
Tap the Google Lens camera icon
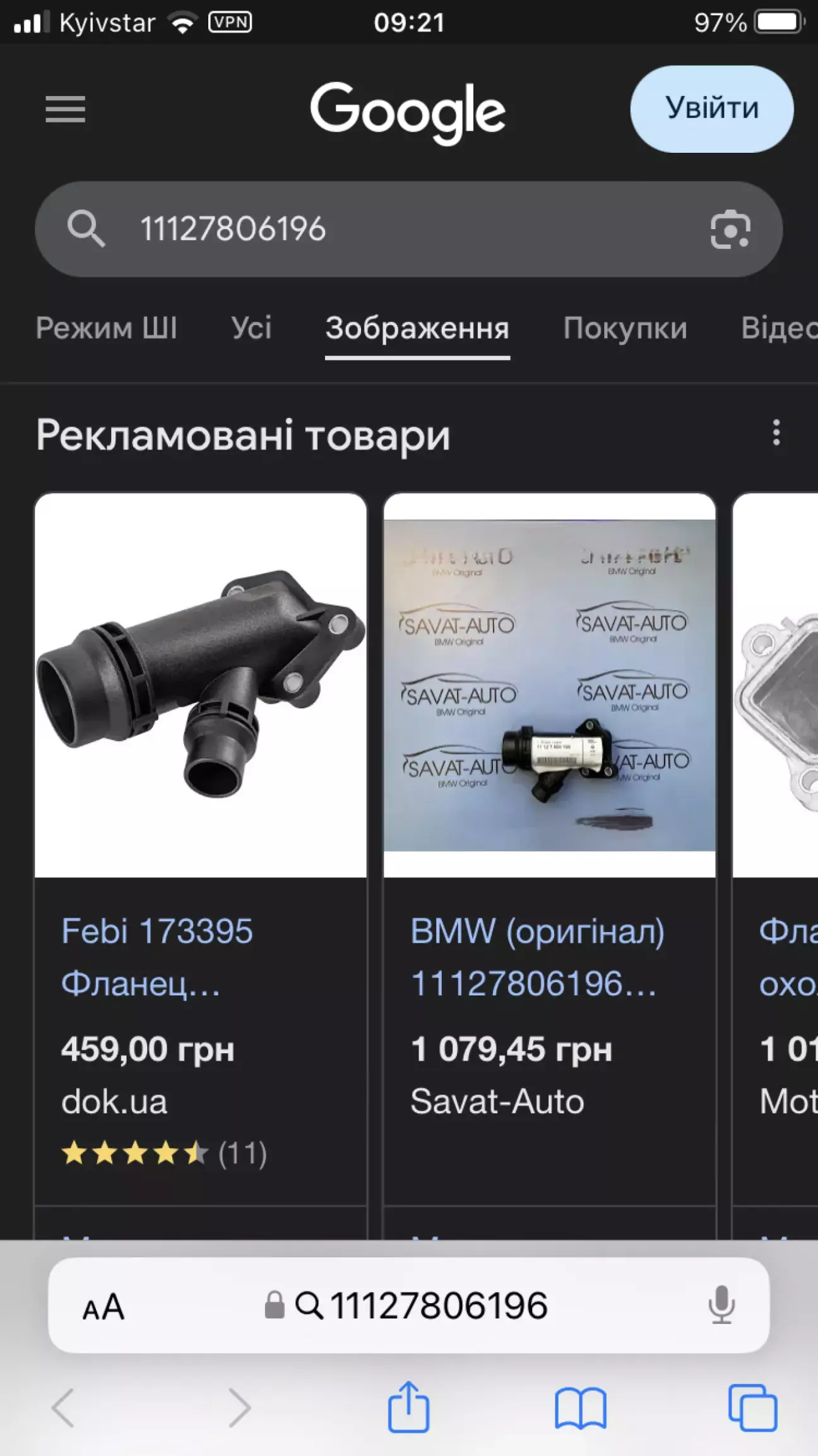pos(730,229)
